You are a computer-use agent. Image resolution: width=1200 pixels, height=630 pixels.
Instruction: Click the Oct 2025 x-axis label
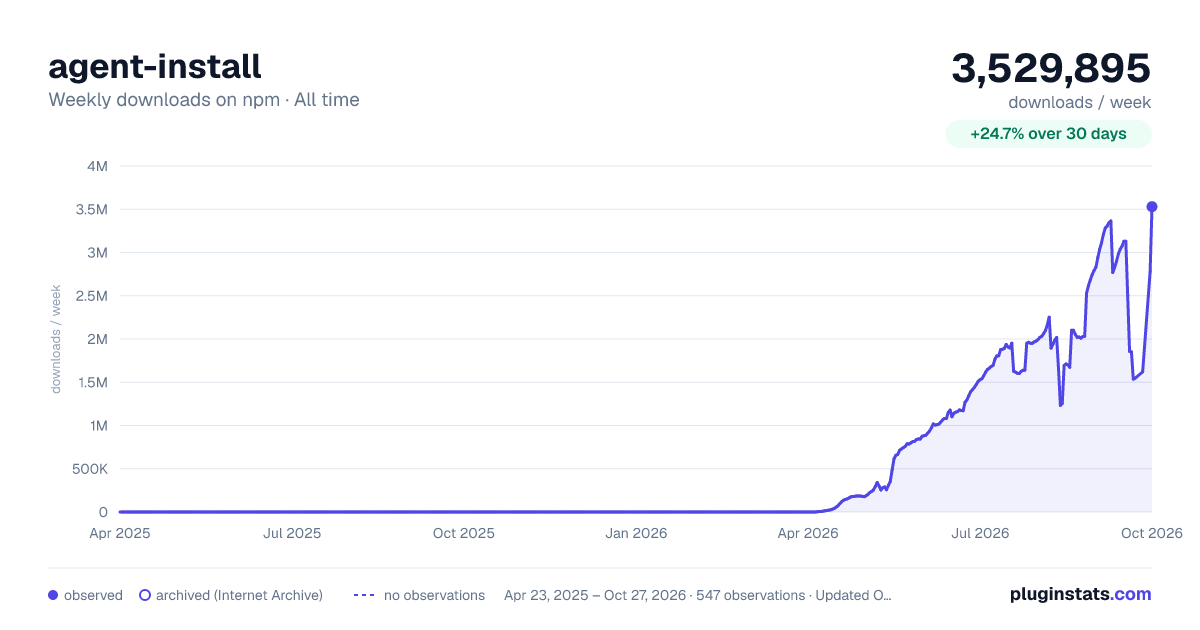(464, 533)
